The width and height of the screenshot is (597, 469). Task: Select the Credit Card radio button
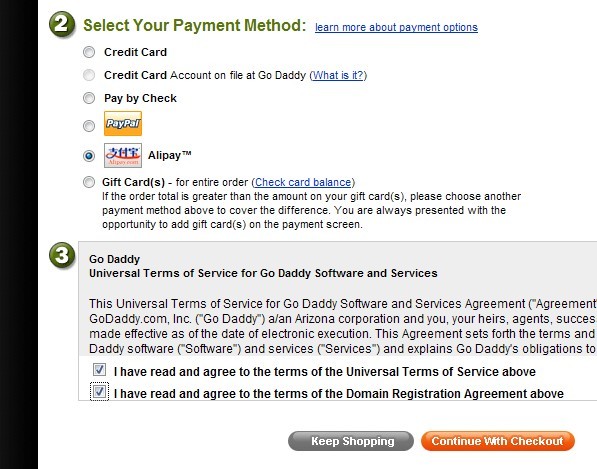(x=89, y=52)
